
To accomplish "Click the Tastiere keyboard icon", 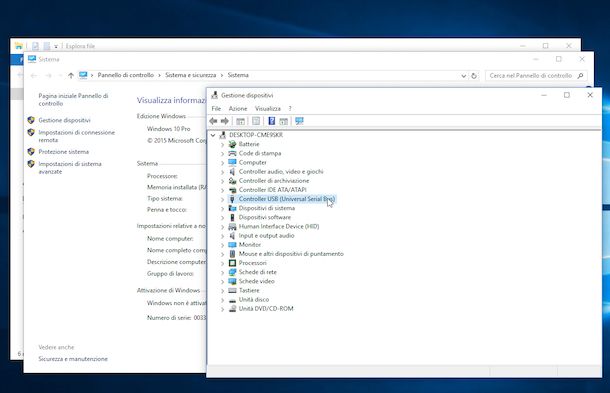I will 232,290.
